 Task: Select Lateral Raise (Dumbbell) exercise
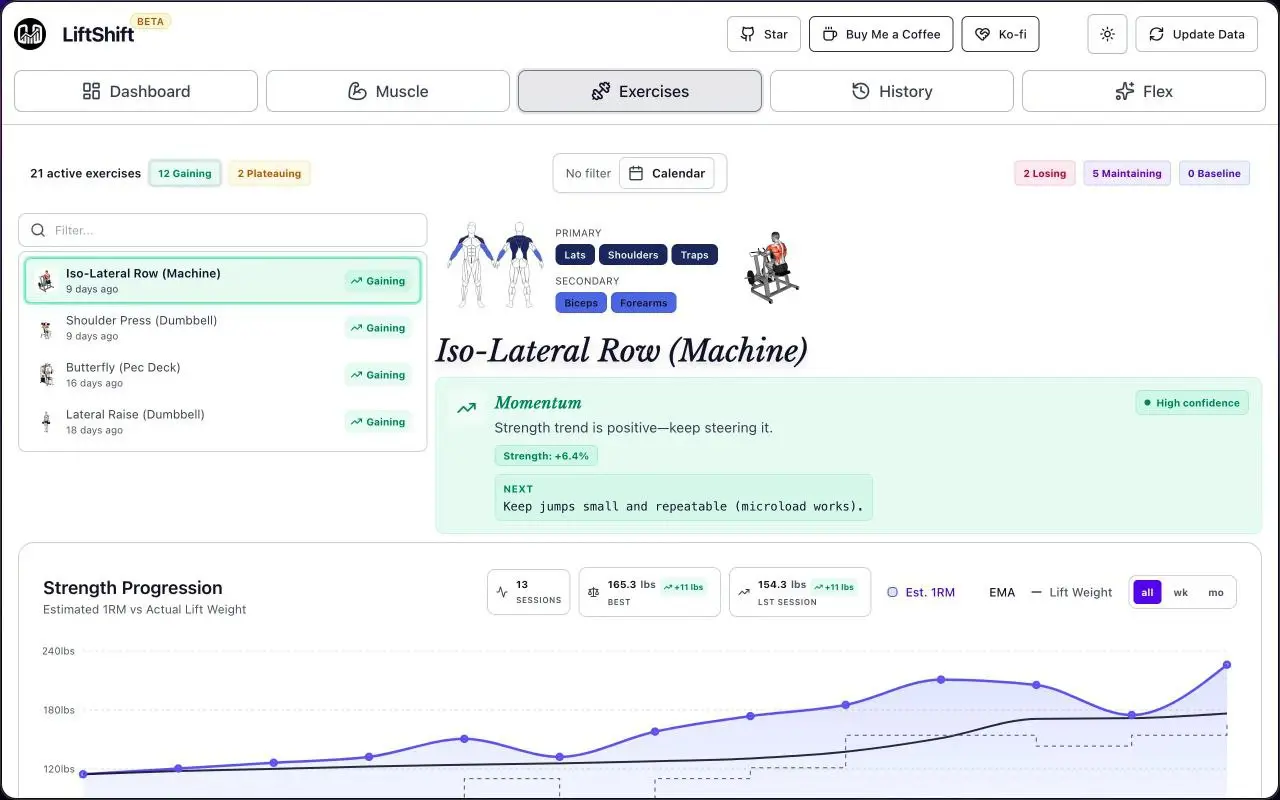tap(222, 422)
